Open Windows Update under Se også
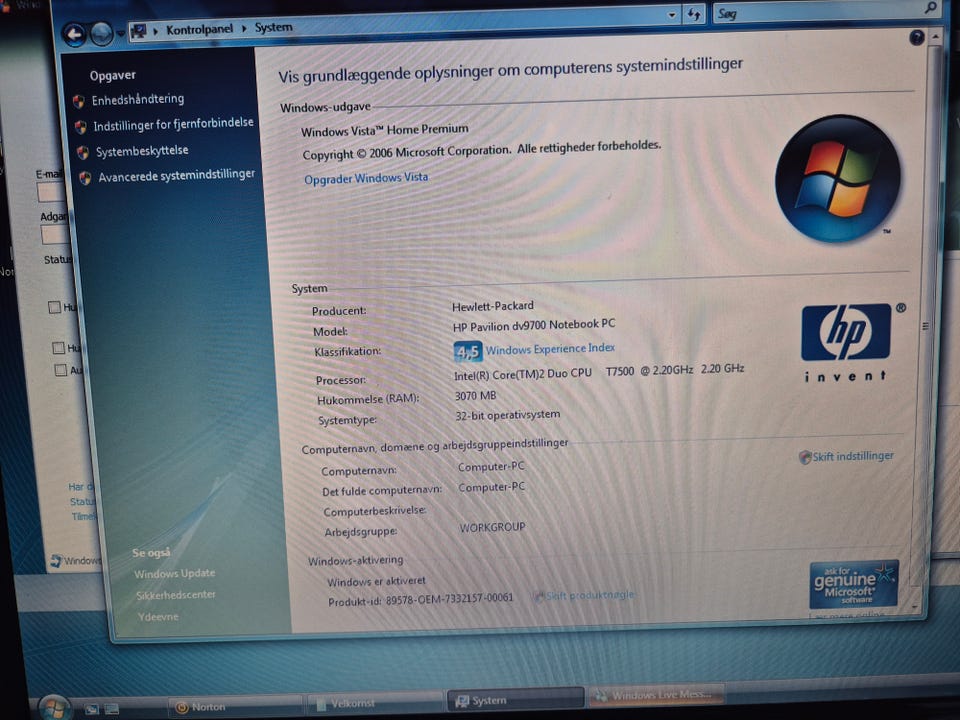960x720 pixels. [174, 574]
